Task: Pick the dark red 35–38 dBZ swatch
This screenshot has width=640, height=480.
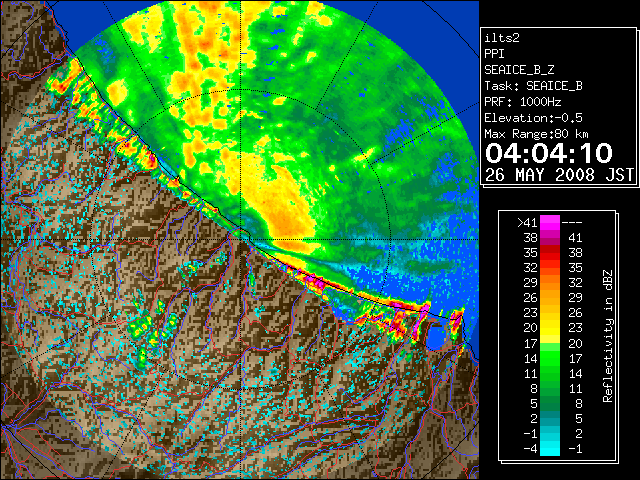Action: pos(550,253)
